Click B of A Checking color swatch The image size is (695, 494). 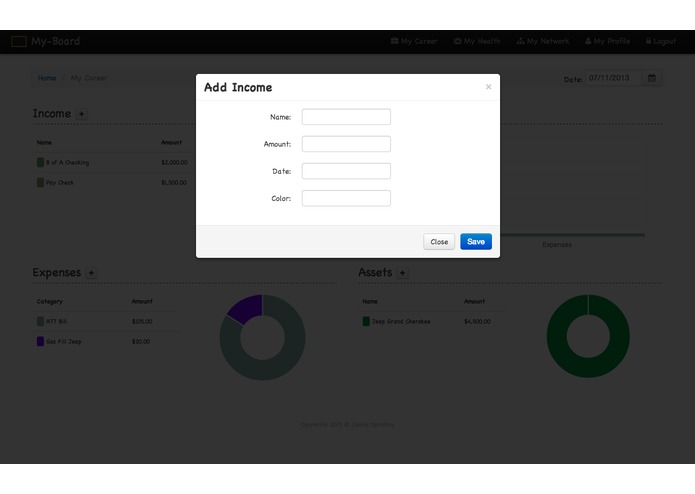pos(40,163)
